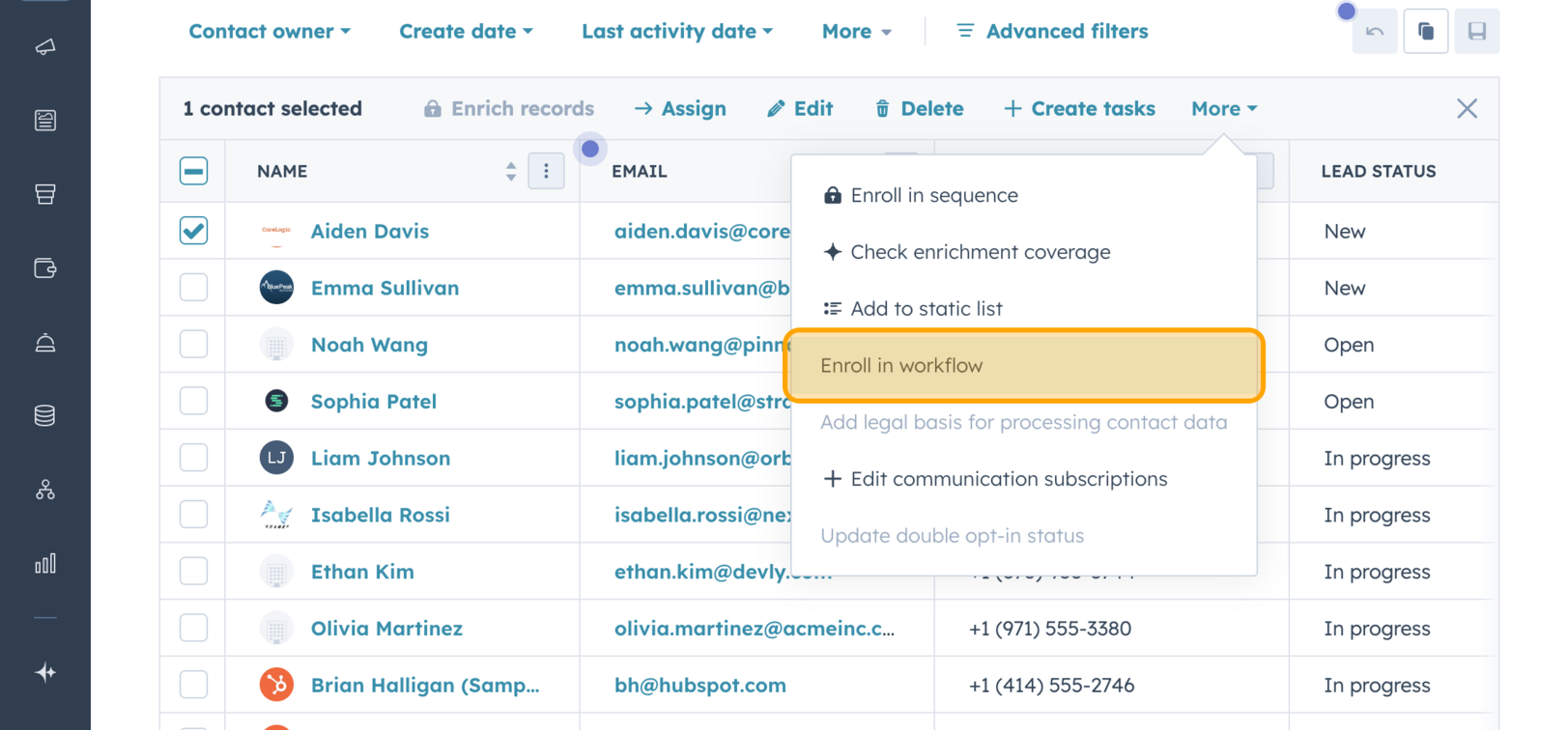Viewport: 1568px width, 730px height.
Task: Open the Data Management database sidebar icon
Action: [45, 416]
